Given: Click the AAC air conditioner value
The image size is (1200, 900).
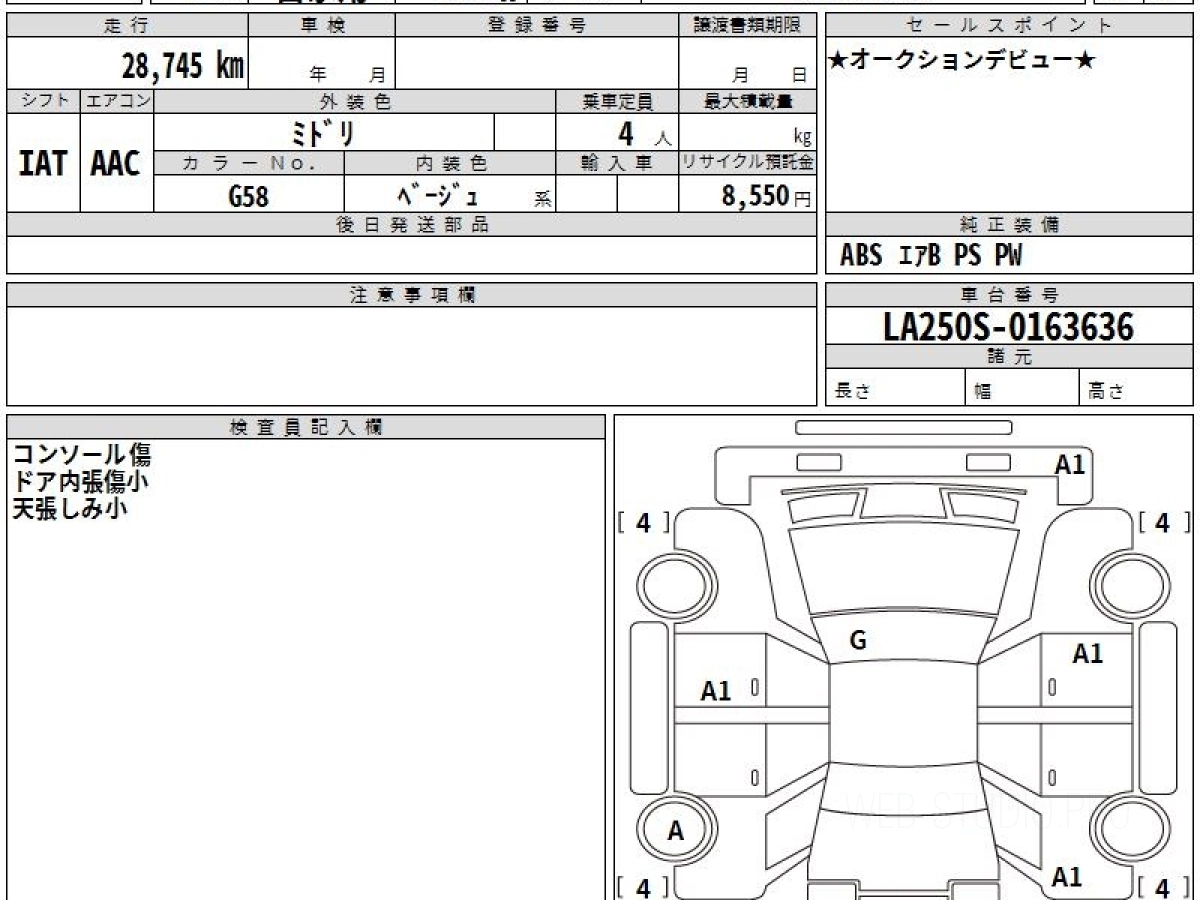Looking at the screenshot, I should pyautogui.click(x=116, y=163).
